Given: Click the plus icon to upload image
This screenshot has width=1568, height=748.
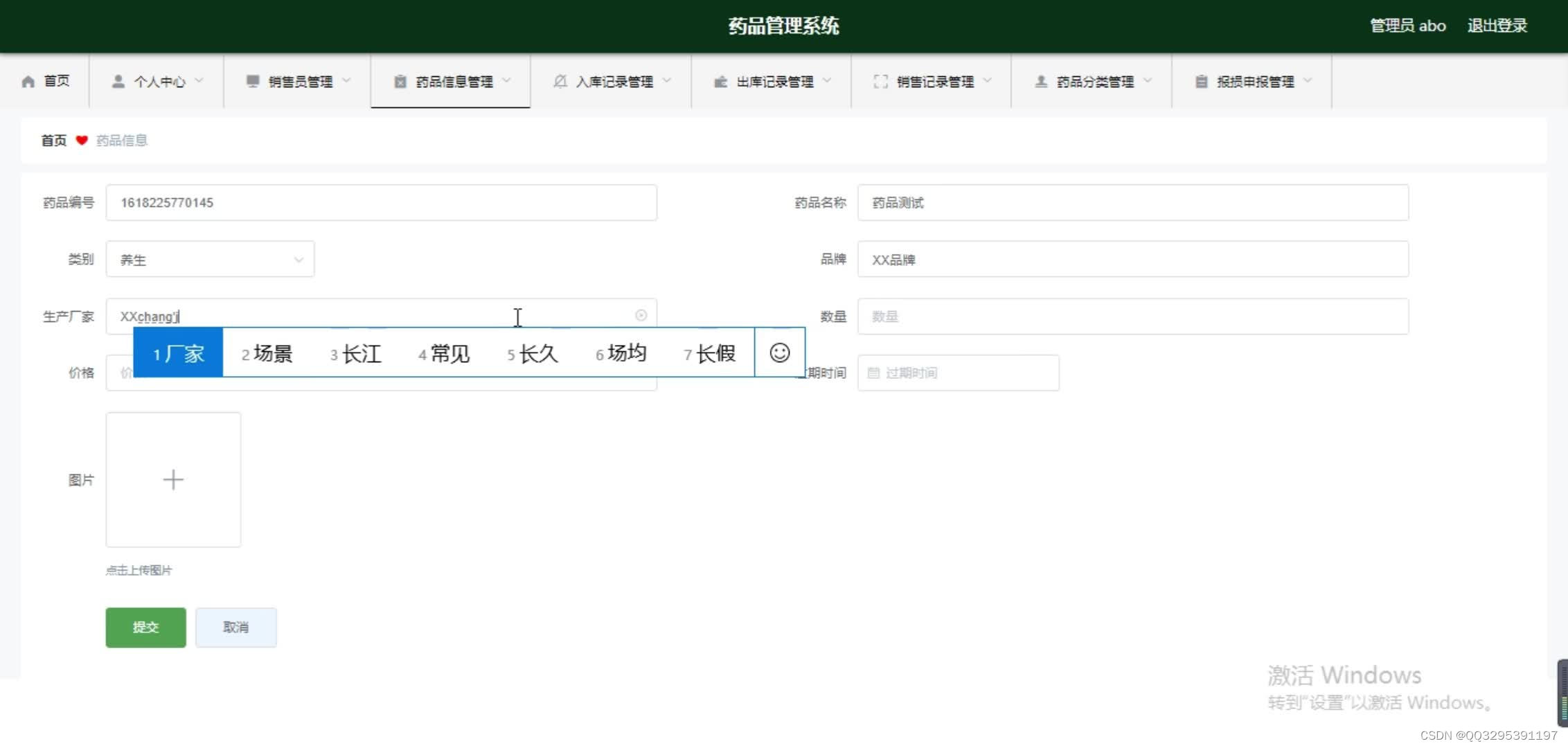Looking at the screenshot, I should pyautogui.click(x=173, y=480).
